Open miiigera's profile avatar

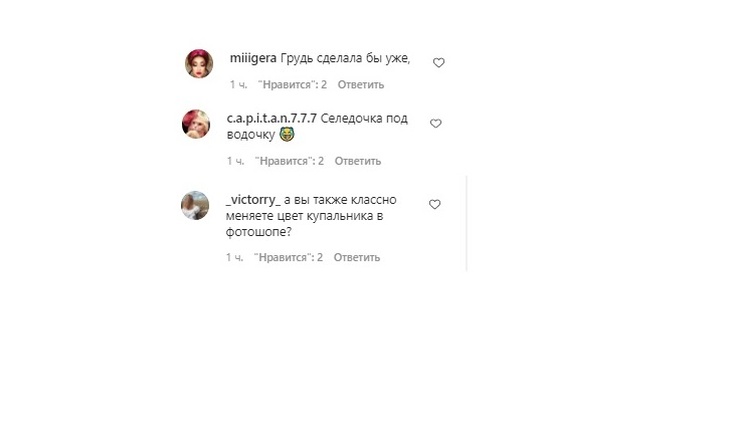199,63
